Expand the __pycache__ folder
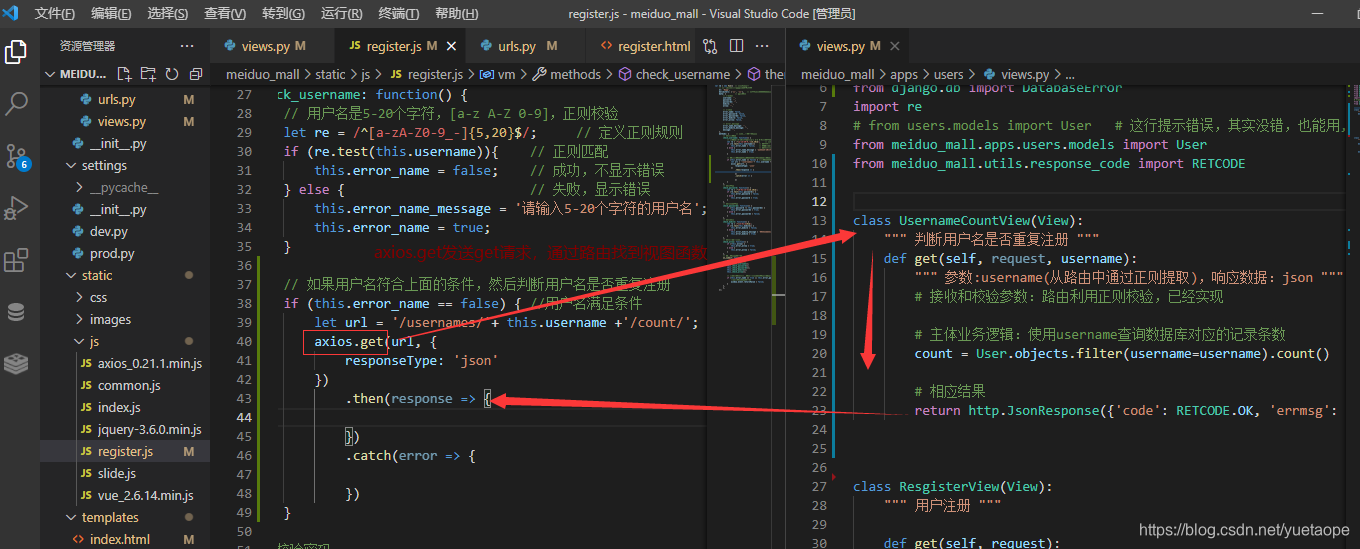This screenshot has width=1360, height=549. click(x=124, y=187)
